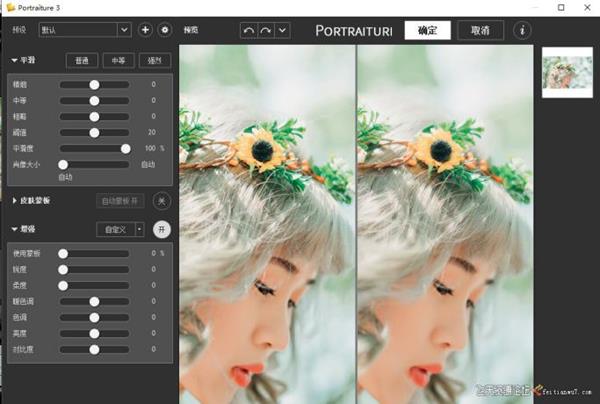The width and height of the screenshot is (600, 404).
Task: Click the Portraiture app icon in title bar
Action: coord(8,7)
